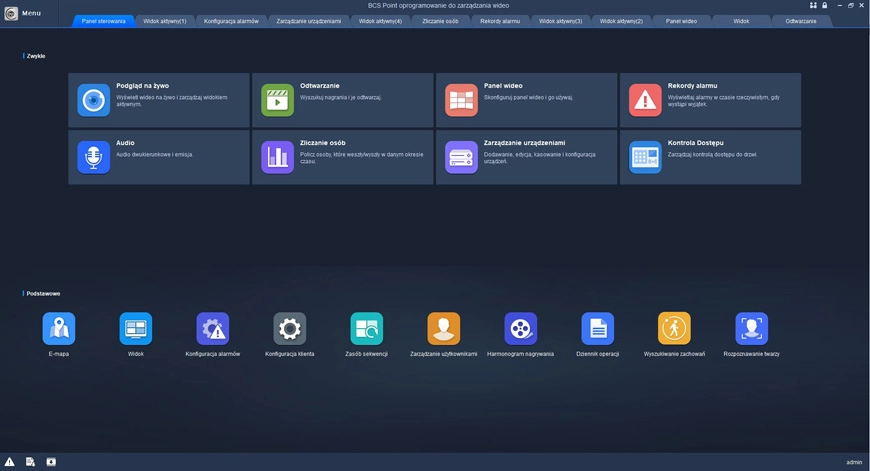Switch to the Odtwarzanie tab
Viewport: 870px width, 471px height.
[801, 21]
